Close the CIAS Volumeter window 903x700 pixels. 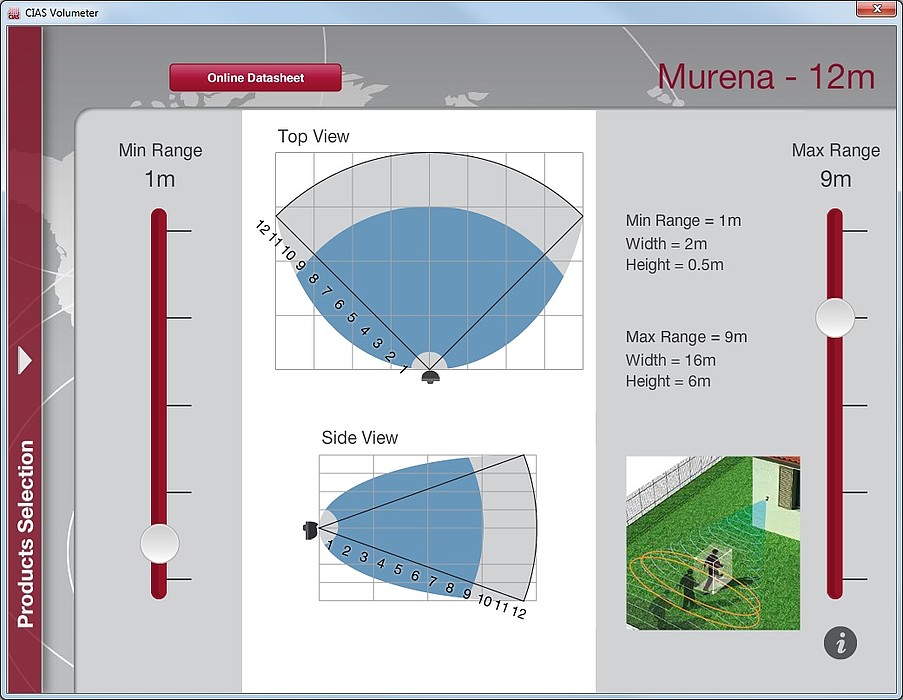click(877, 9)
